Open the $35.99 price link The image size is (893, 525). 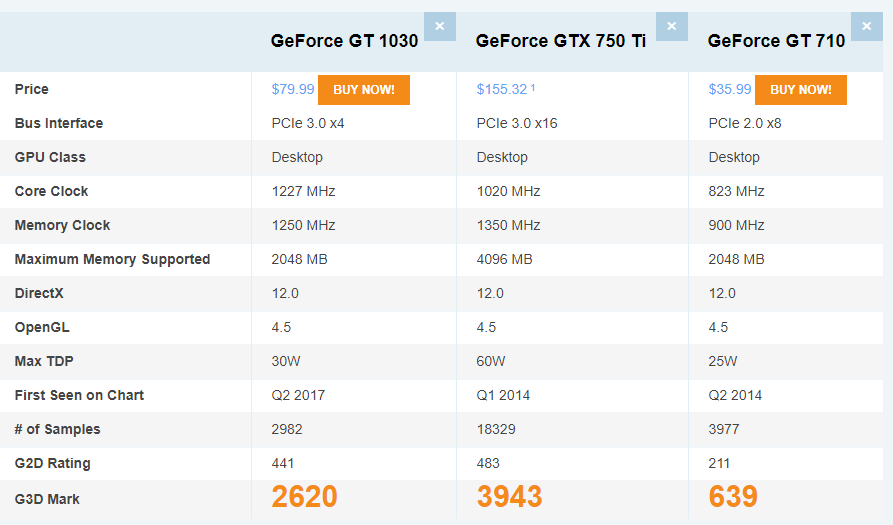(x=730, y=90)
